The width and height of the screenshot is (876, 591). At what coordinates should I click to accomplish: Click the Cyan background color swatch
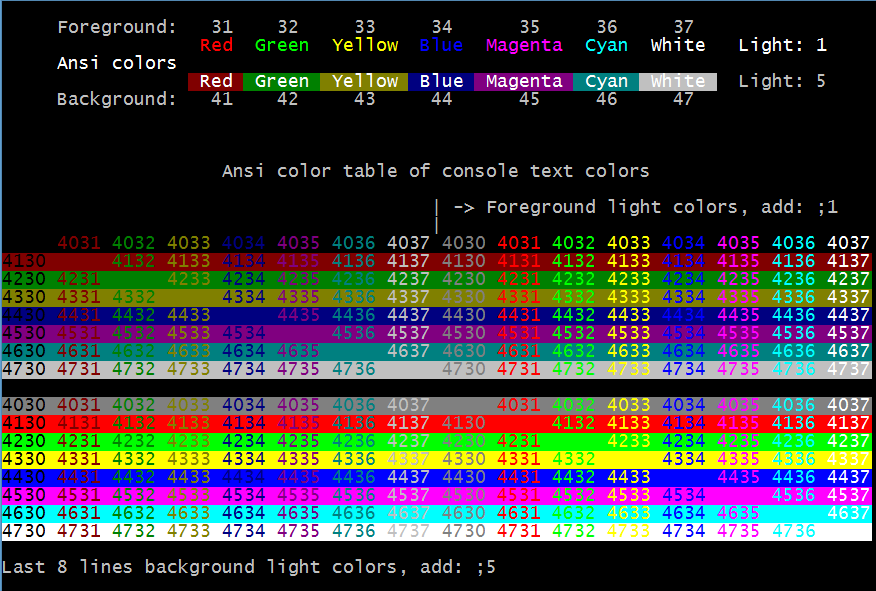[606, 82]
